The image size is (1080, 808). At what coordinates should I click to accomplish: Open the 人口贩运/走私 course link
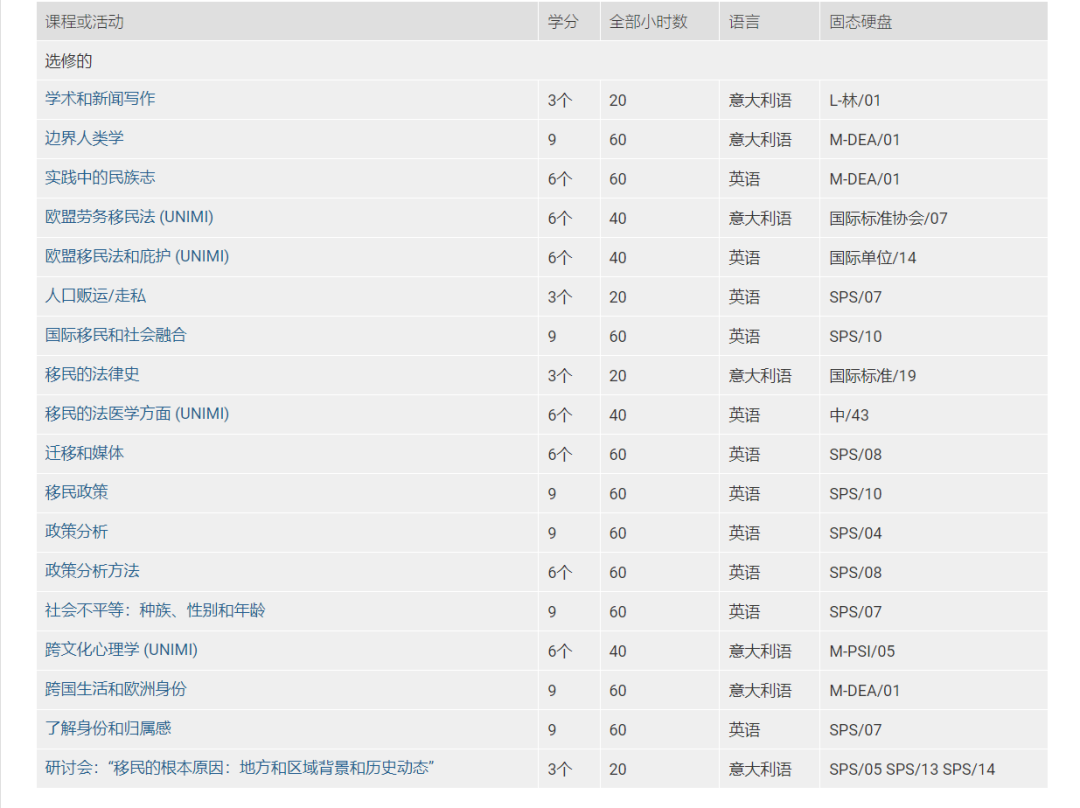95,296
